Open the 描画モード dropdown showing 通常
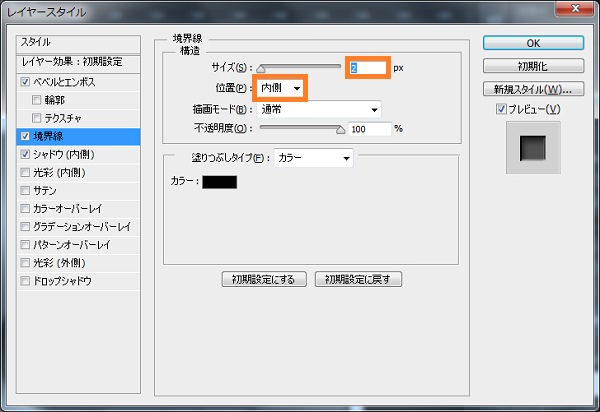This screenshot has height=412, width=600. click(x=319, y=110)
